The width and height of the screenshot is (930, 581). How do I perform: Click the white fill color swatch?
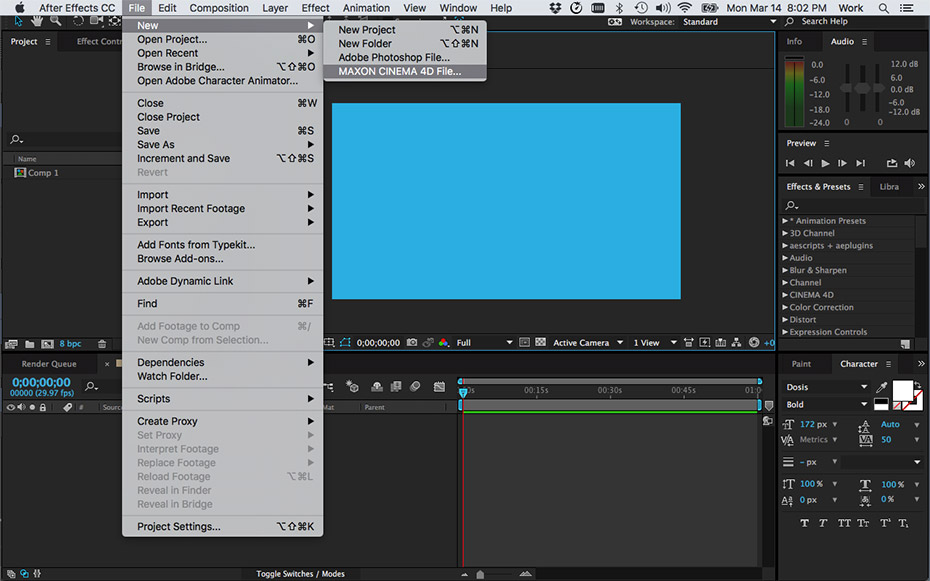902,388
